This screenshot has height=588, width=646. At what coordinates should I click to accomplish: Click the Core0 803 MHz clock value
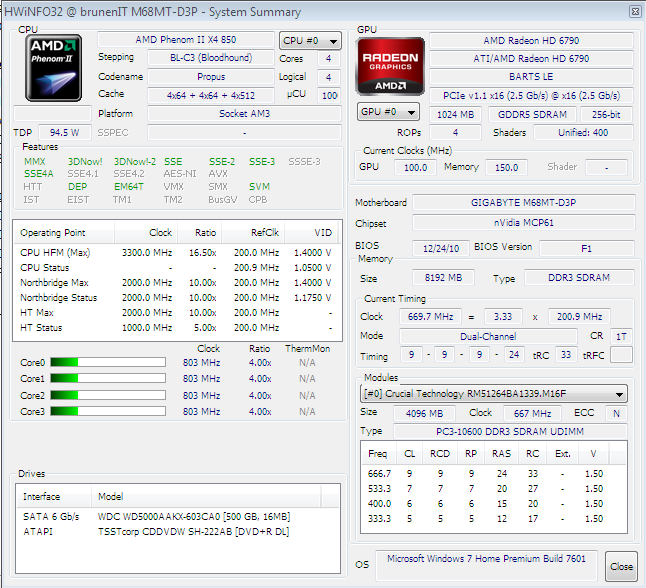click(201, 363)
